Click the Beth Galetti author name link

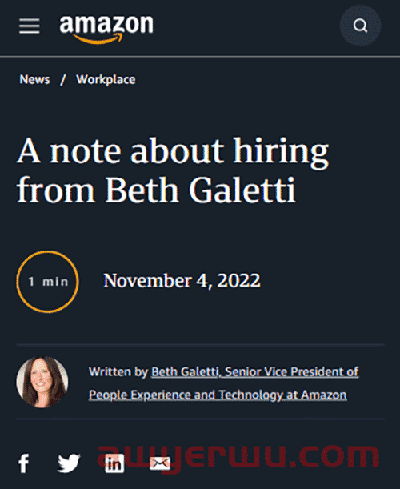185,371
